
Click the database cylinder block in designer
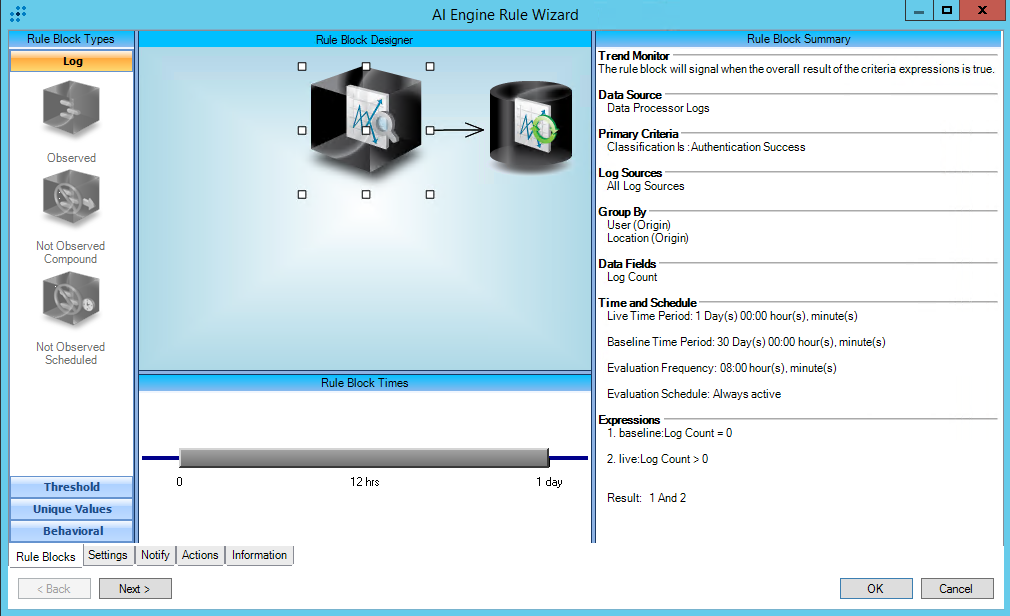(x=530, y=124)
